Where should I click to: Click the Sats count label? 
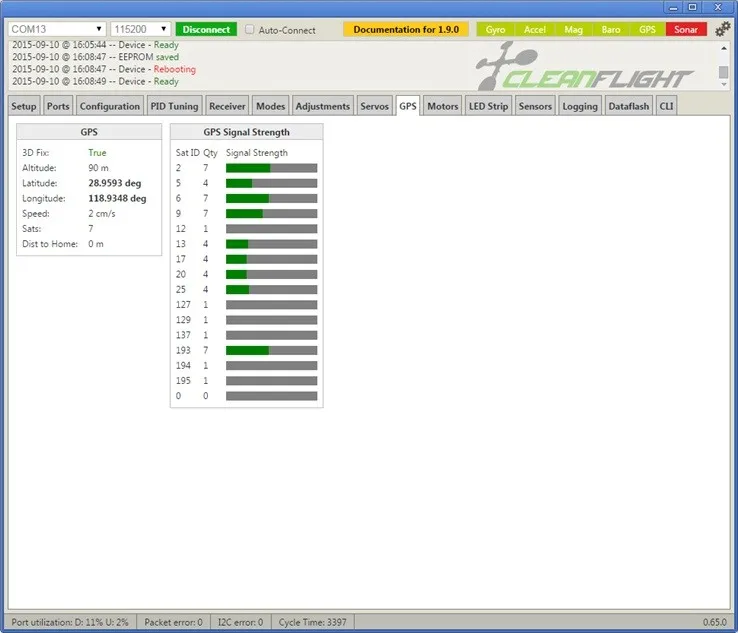click(32, 229)
